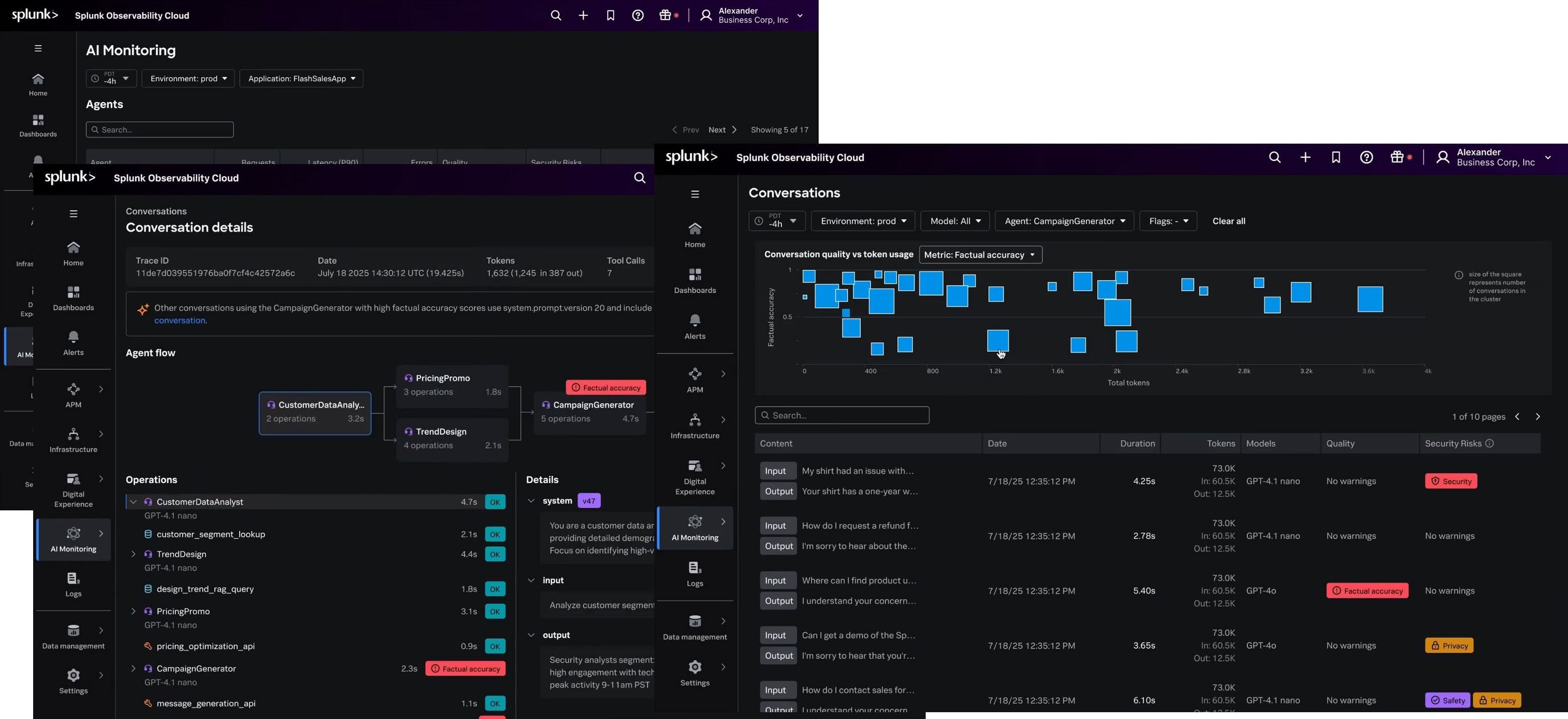
Task: Collapse the system details section
Action: (x=531, y=501)
